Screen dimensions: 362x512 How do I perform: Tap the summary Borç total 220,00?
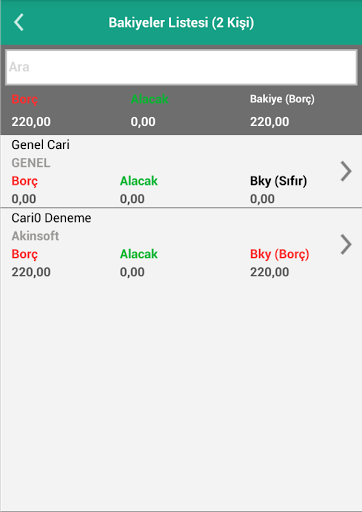click(31, 122)
